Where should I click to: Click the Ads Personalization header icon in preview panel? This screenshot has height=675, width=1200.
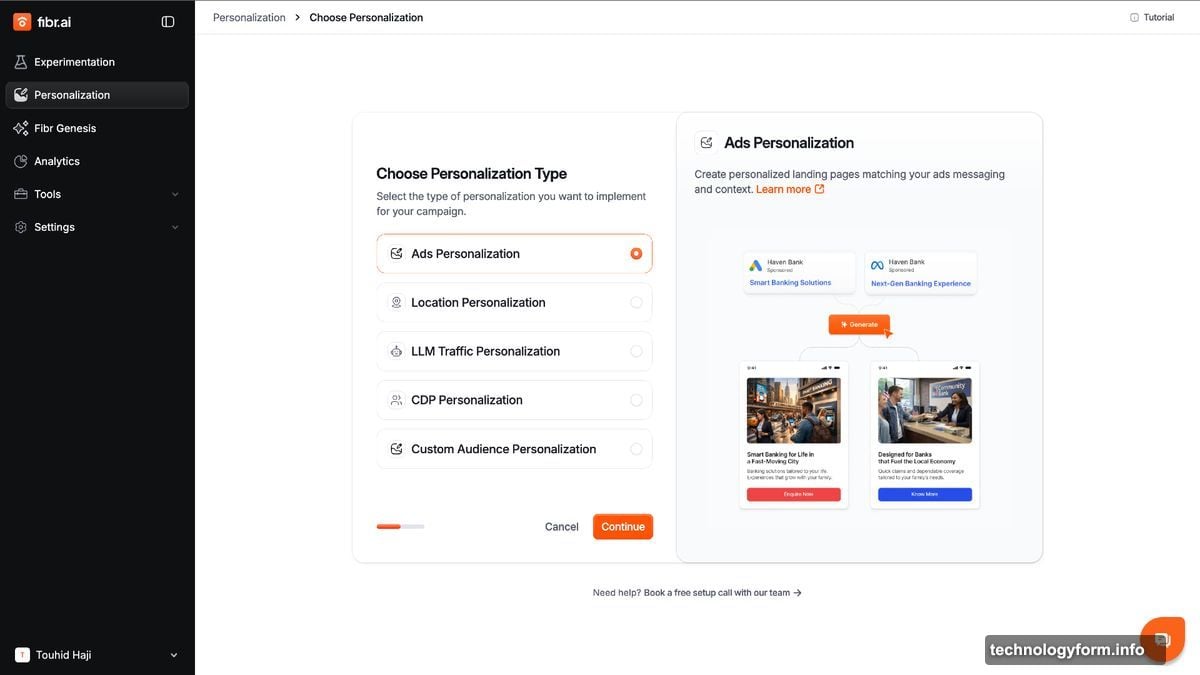[706, 143]
